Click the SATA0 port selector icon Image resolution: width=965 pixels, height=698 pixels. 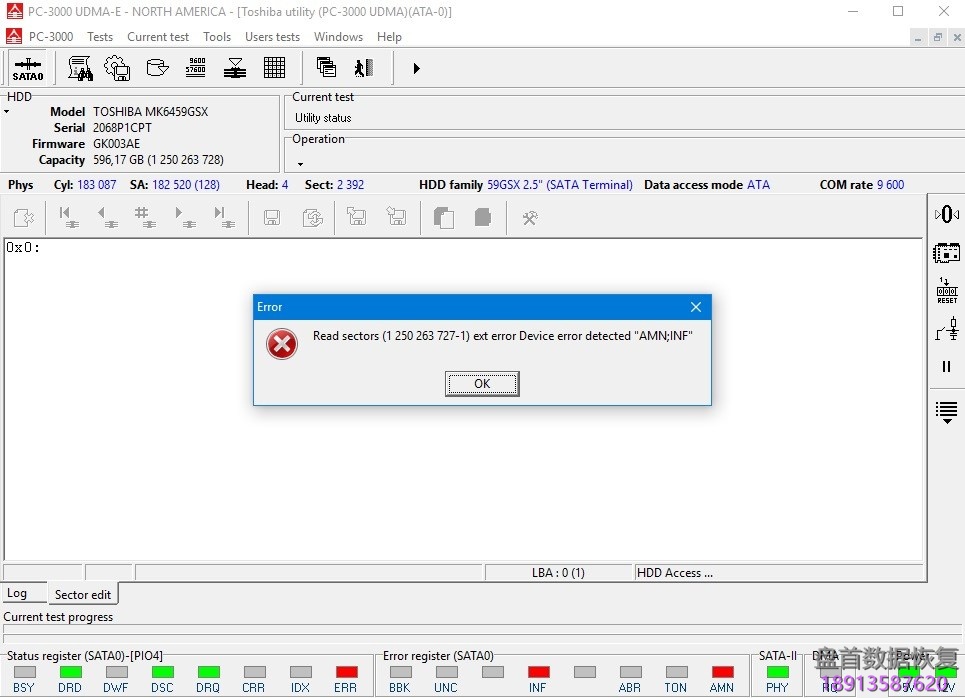click(x=28, y=68)
